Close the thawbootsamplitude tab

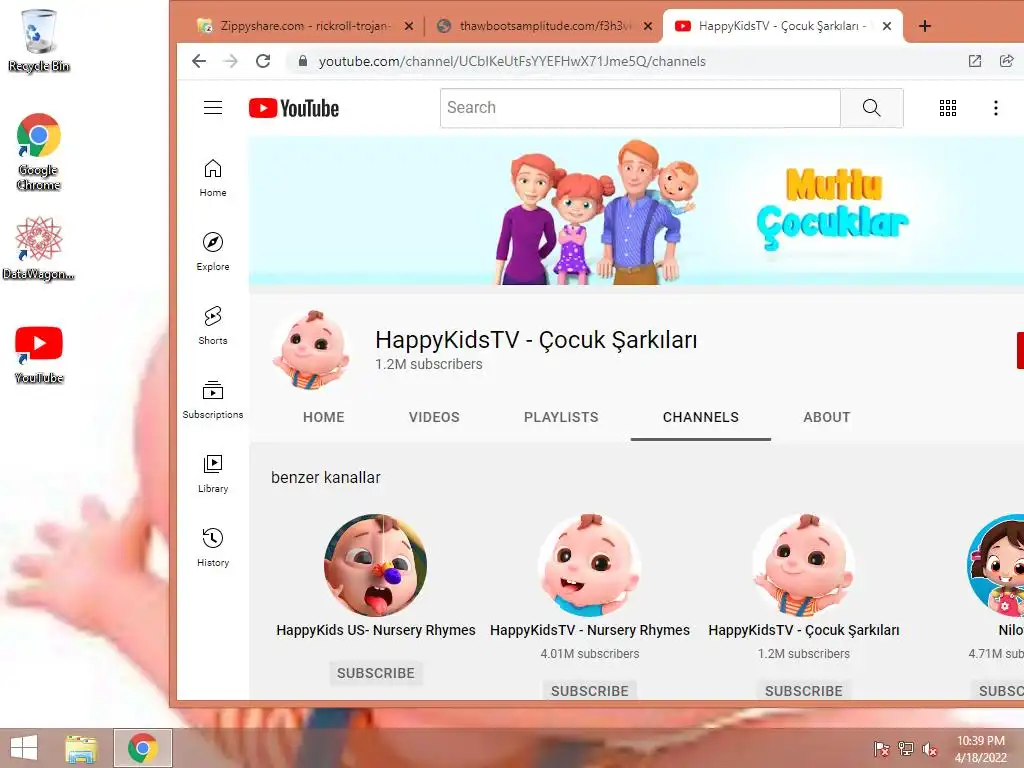(648, 26)
